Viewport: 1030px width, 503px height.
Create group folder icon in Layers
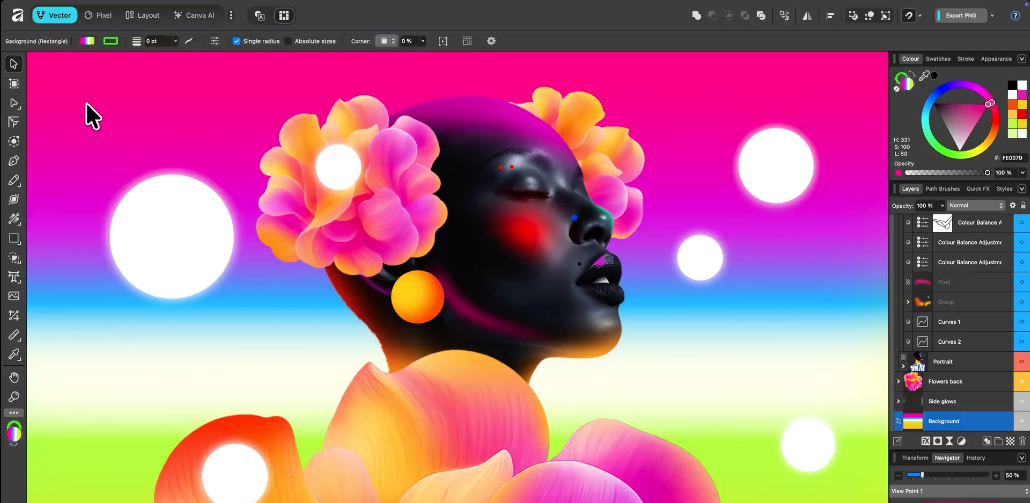coord(998,441)
